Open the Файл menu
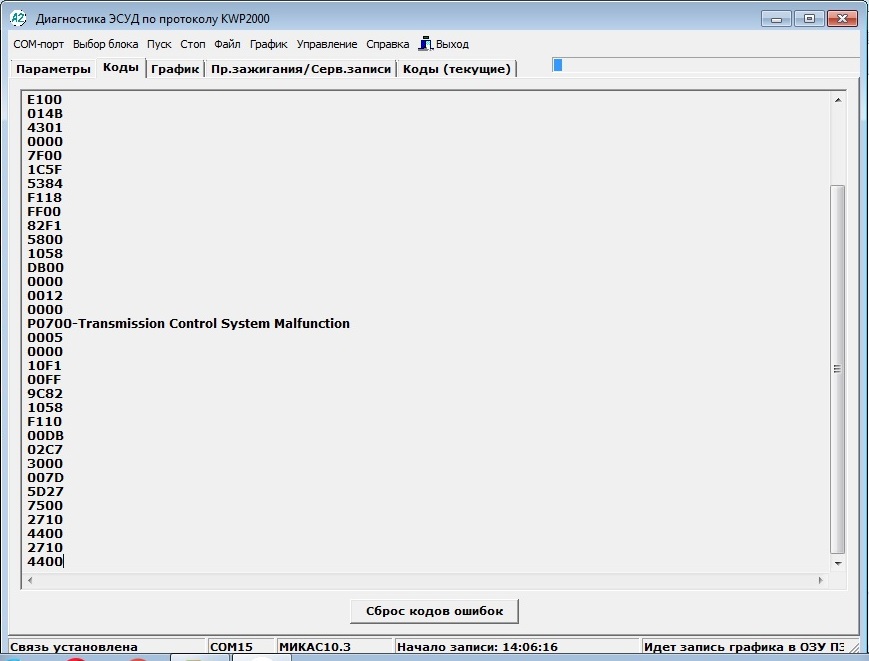This screenshot has width=869, height=661. click(x=227, y=44)
